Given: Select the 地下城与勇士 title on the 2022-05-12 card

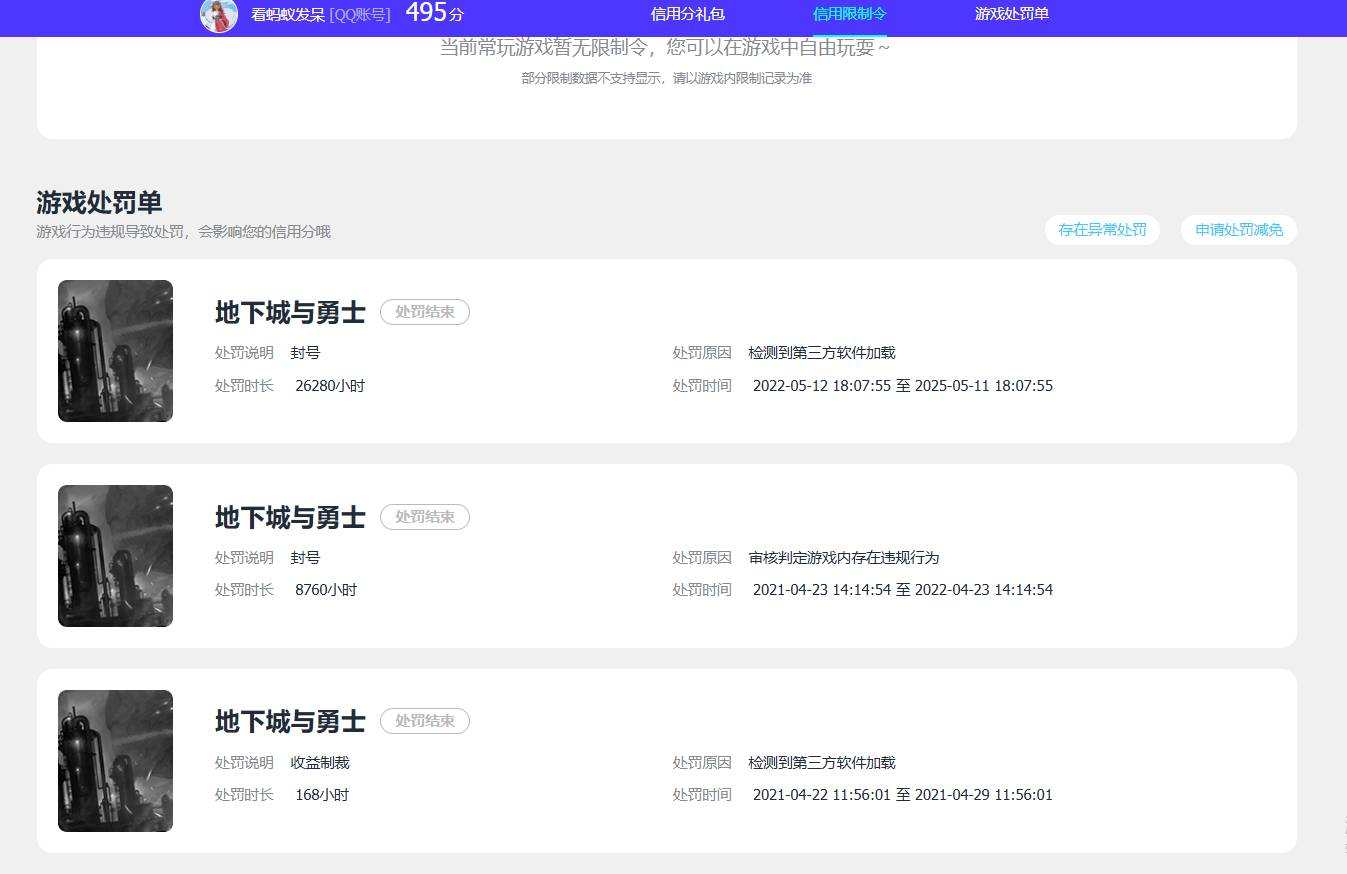Looking at the screenshot, I should coord(290,312).
